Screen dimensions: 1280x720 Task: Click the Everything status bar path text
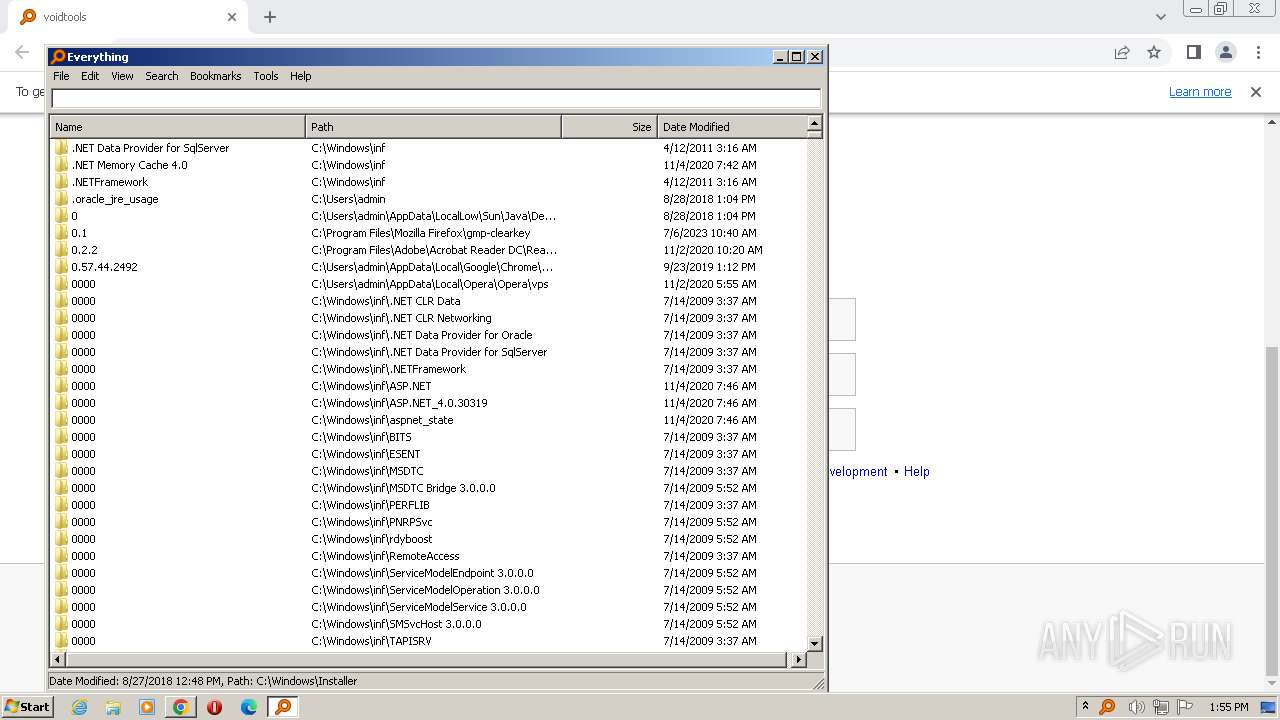203,681
